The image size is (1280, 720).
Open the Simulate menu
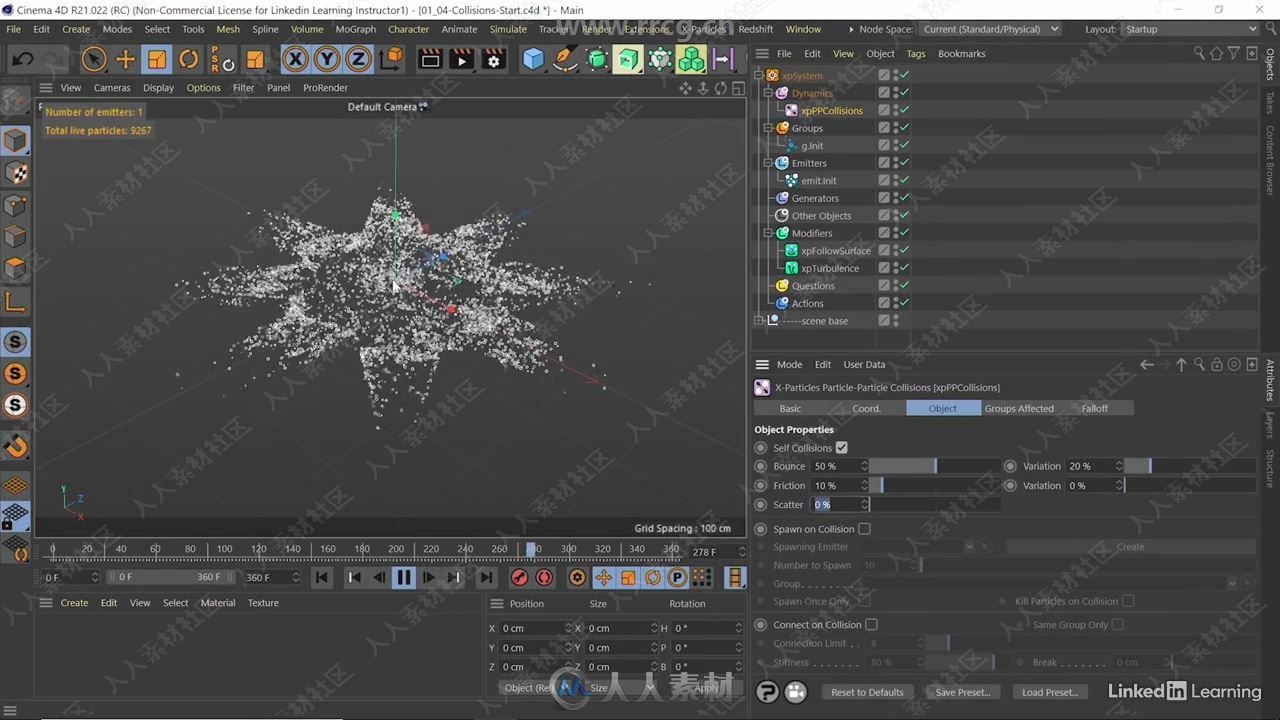click(508, 29)
